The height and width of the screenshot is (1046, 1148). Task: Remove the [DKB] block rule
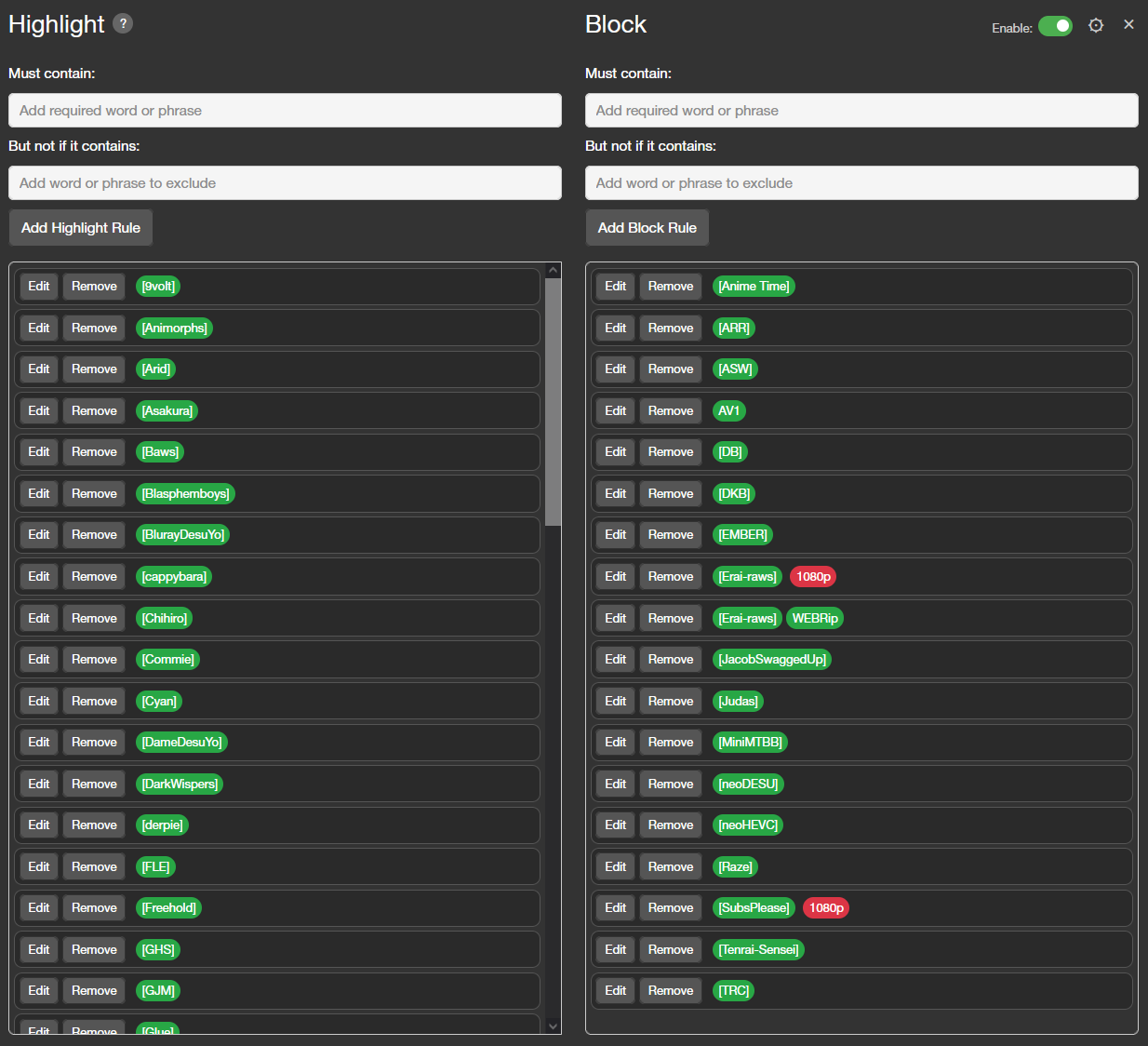point(671,493)
